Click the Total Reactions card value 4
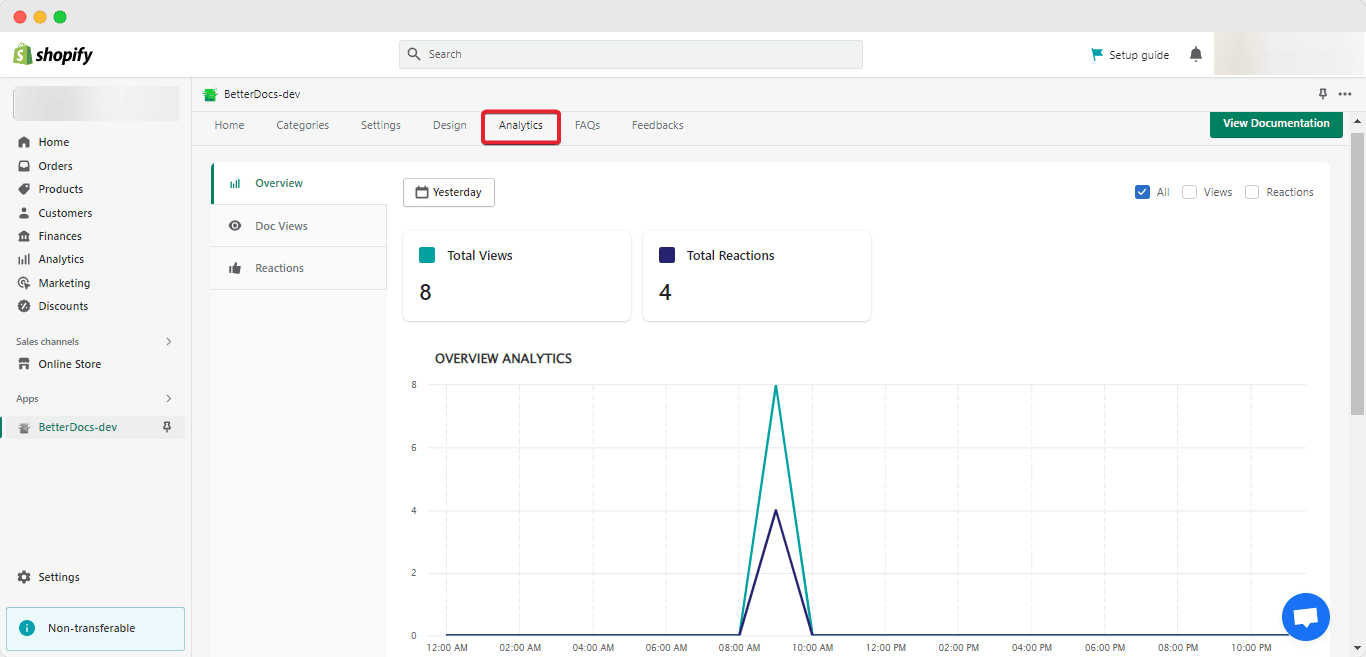 coord(665,292)
